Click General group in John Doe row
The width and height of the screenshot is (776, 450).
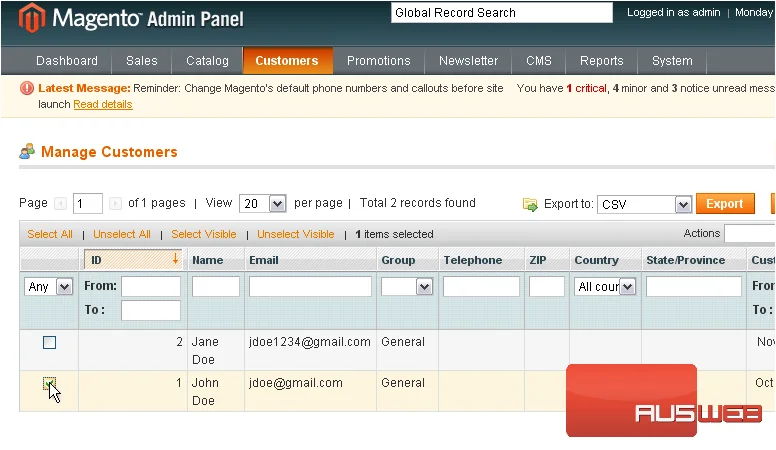[403, 383]
